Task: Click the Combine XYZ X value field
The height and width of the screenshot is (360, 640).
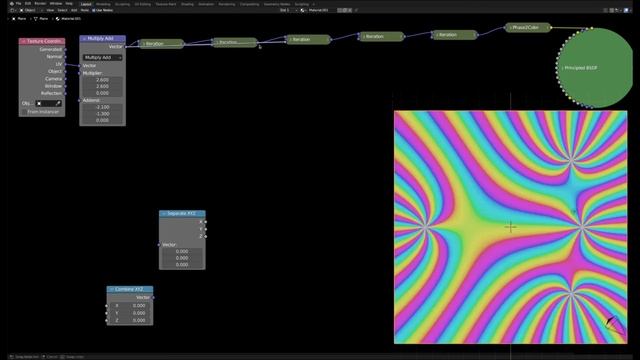Action: (130, 306)
